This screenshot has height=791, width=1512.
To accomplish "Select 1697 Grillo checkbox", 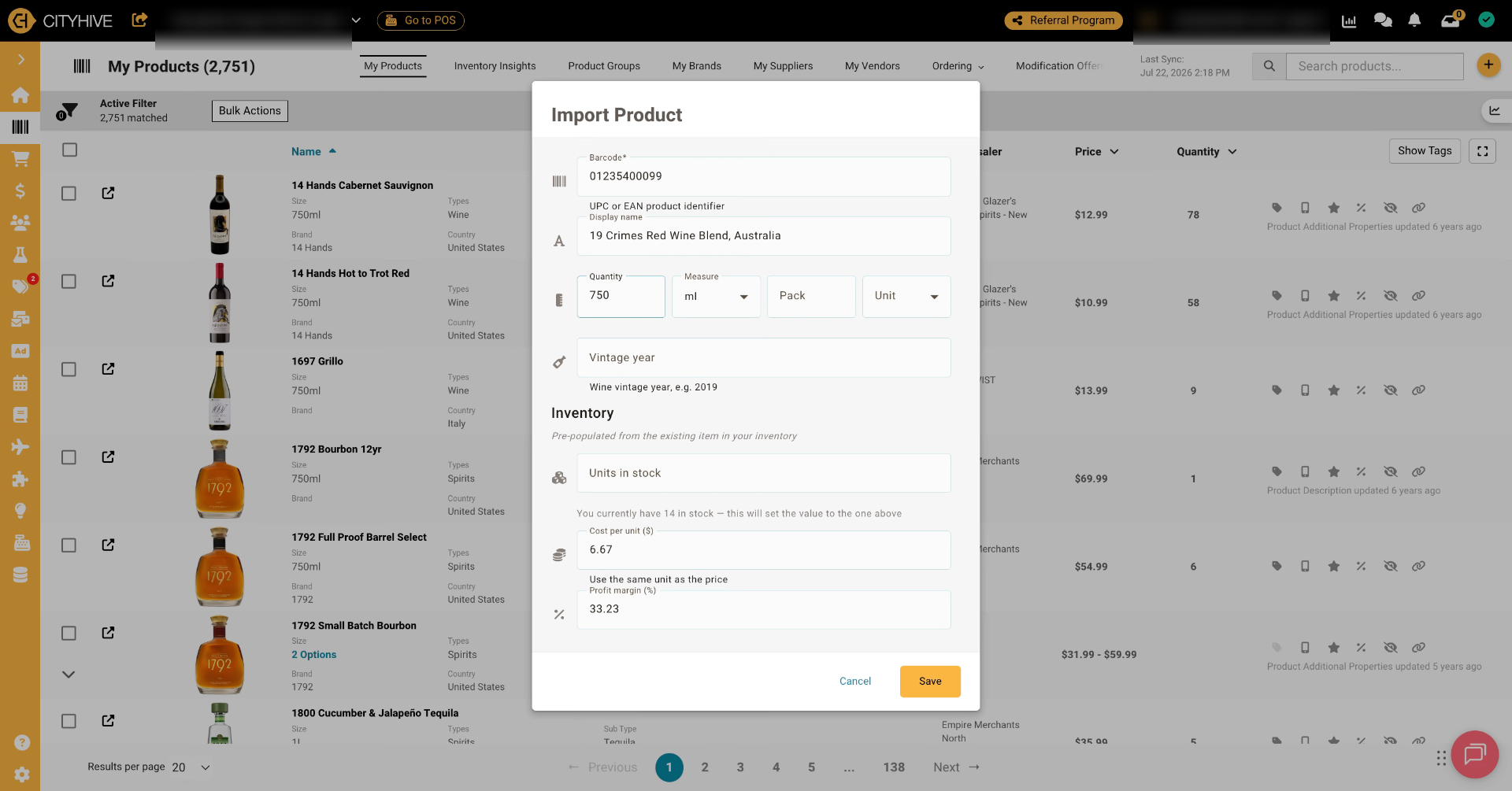I will (x=69, y=369).
